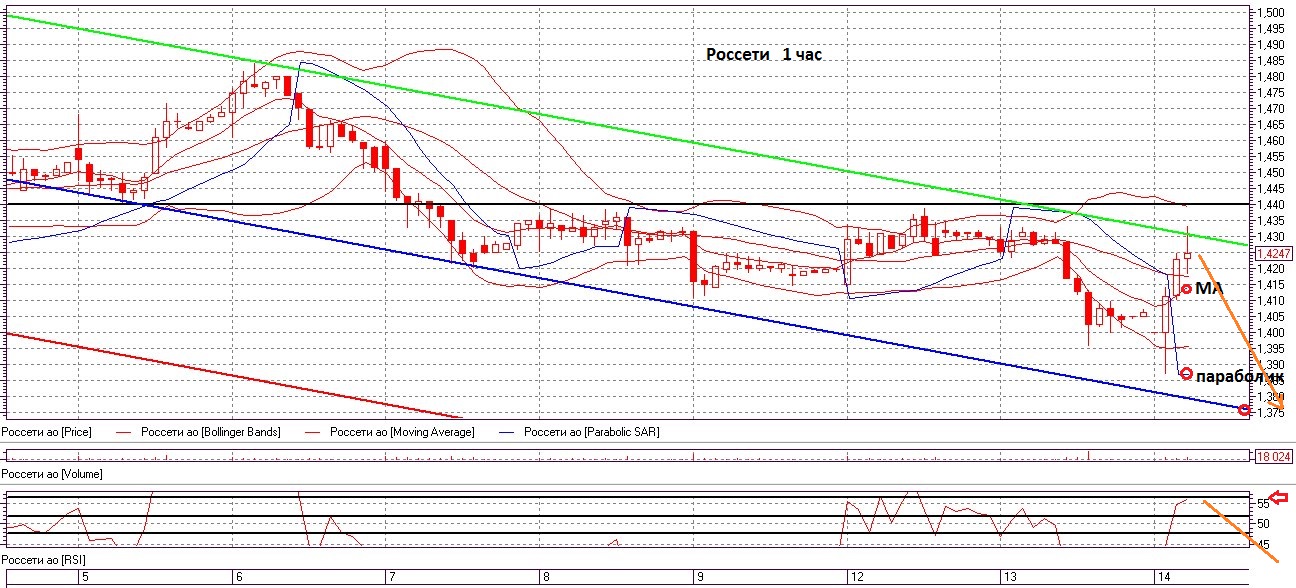
Task: Click date label 12 on the time axis
Action: click(856, 577)
